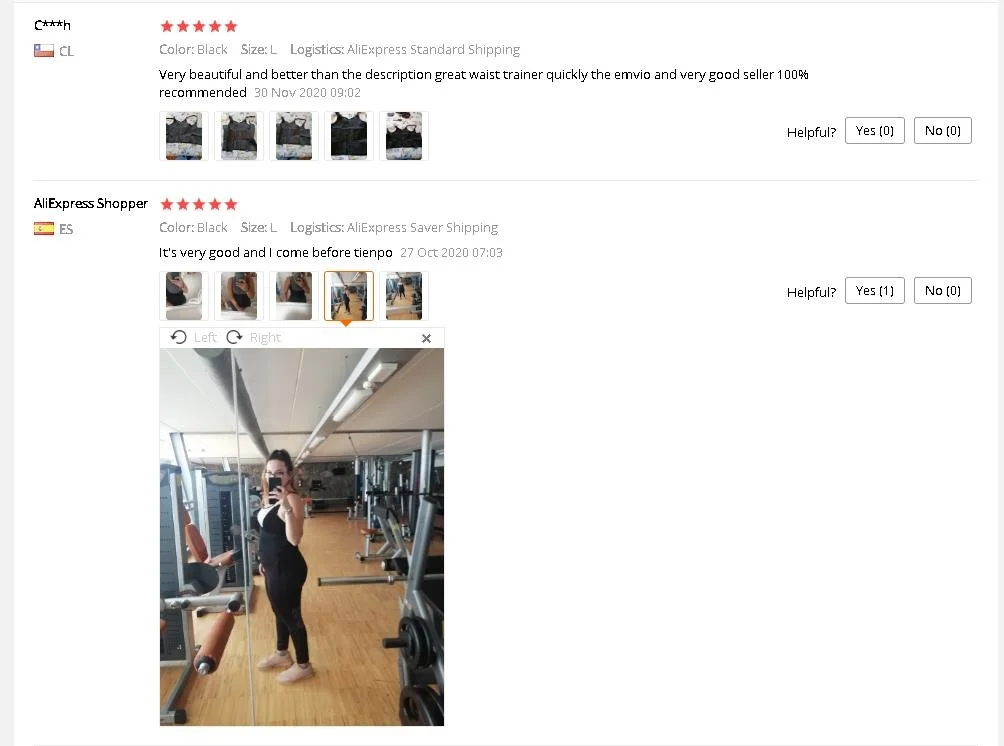The height and width of the screenshot is (746, 1004).
Task: Open the fourth thumbnail in the C***h review
Action: (349, 136)
